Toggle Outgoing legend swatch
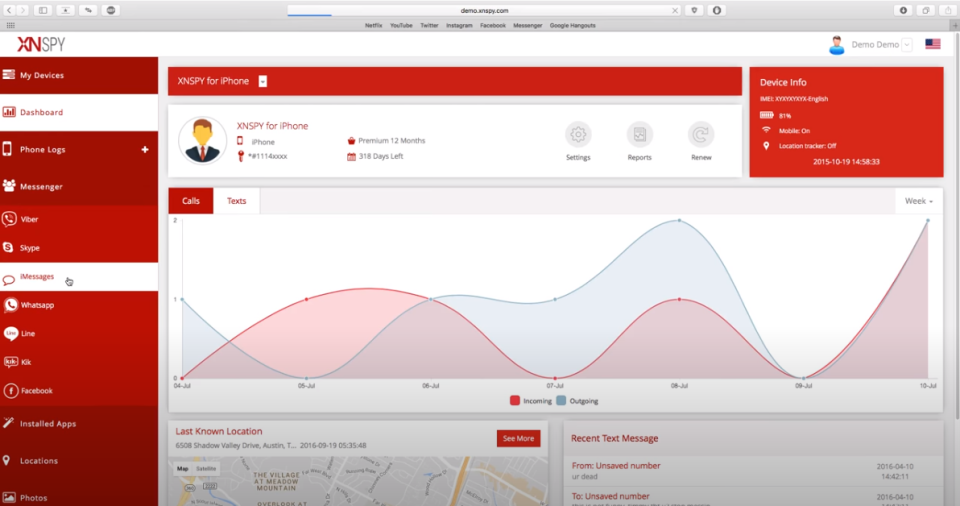Viewport: 960px width, 506px height. pos(561,401)
